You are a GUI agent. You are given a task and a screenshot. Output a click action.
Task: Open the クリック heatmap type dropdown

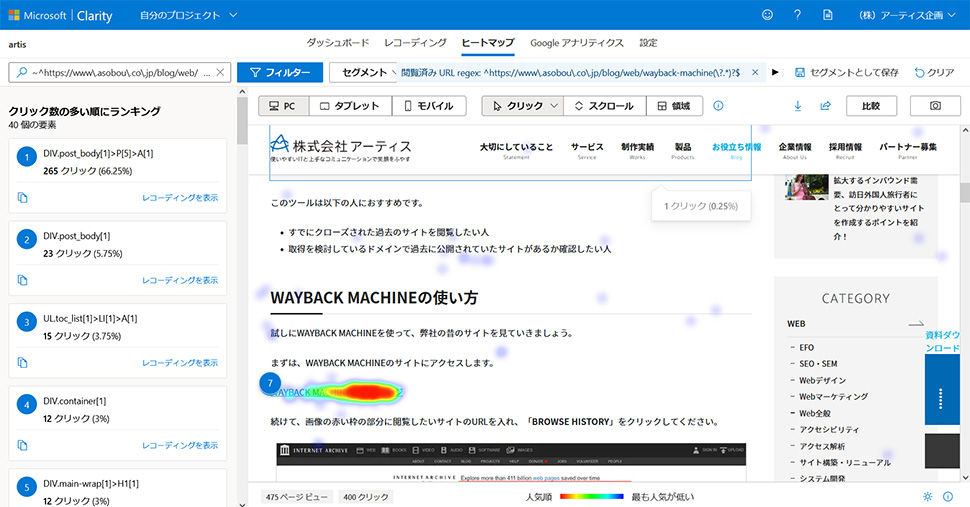click(523, 106)
